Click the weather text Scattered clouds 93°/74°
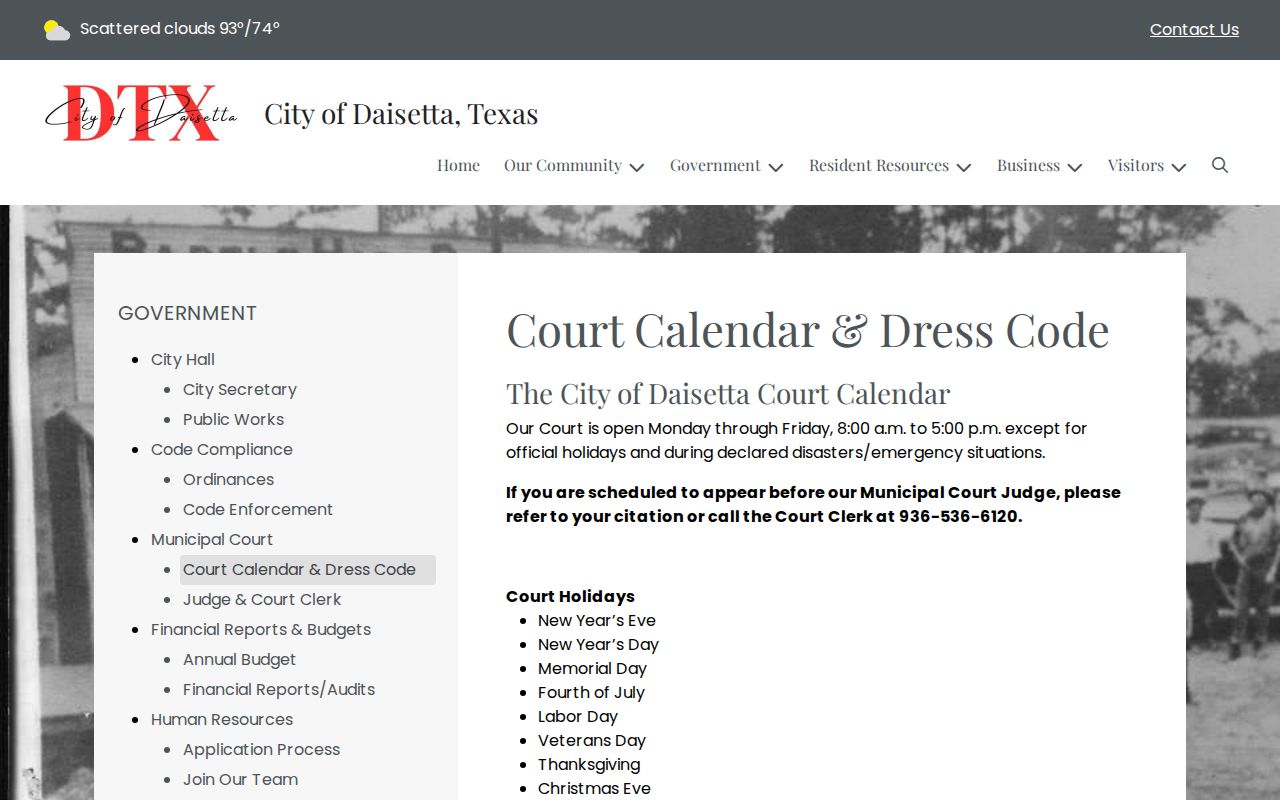 point(180,28)
